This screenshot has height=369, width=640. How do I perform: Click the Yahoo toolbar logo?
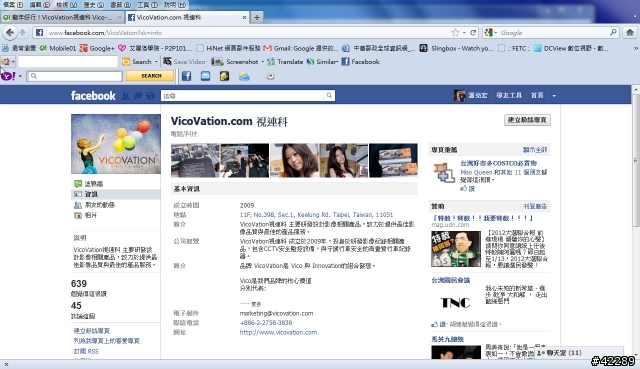coord(8,76)
